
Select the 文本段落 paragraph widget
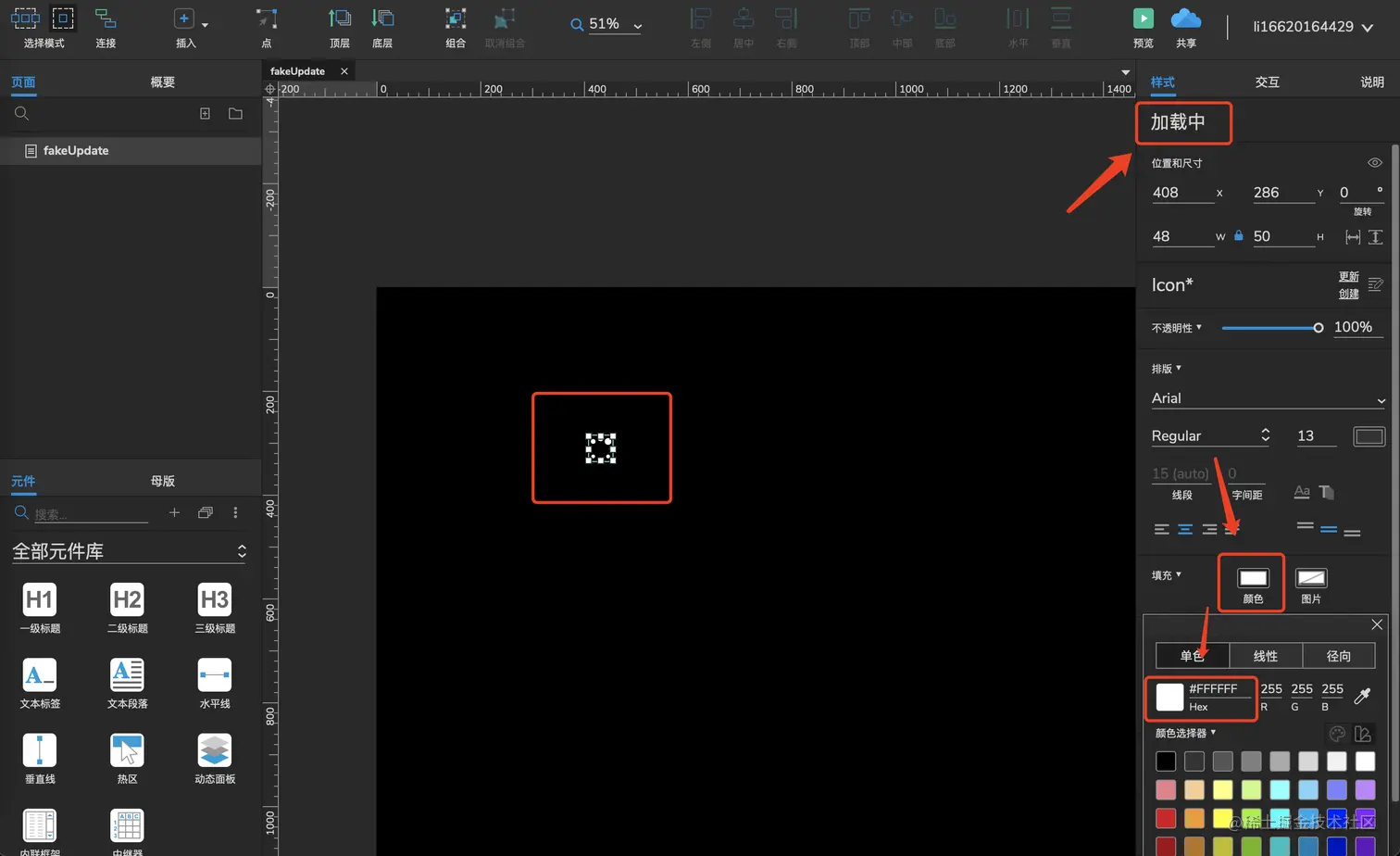point(127,683)
